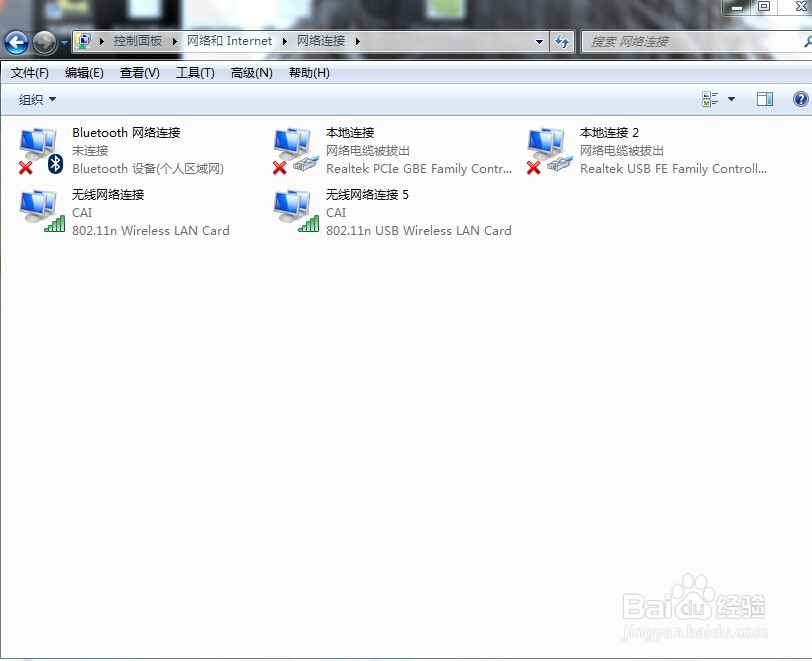Click the 本地连接 2 name label
812x661 pixels.
[x=609, y=133]
